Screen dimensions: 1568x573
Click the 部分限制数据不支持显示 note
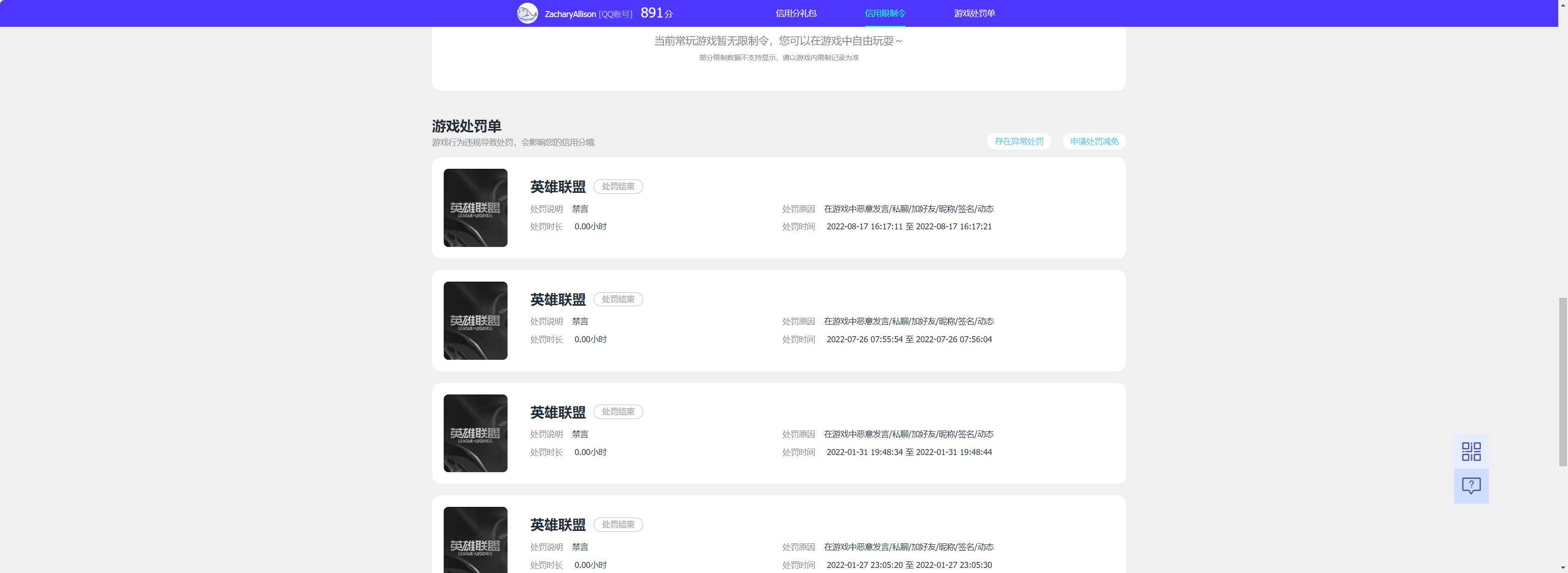[779, 58]
